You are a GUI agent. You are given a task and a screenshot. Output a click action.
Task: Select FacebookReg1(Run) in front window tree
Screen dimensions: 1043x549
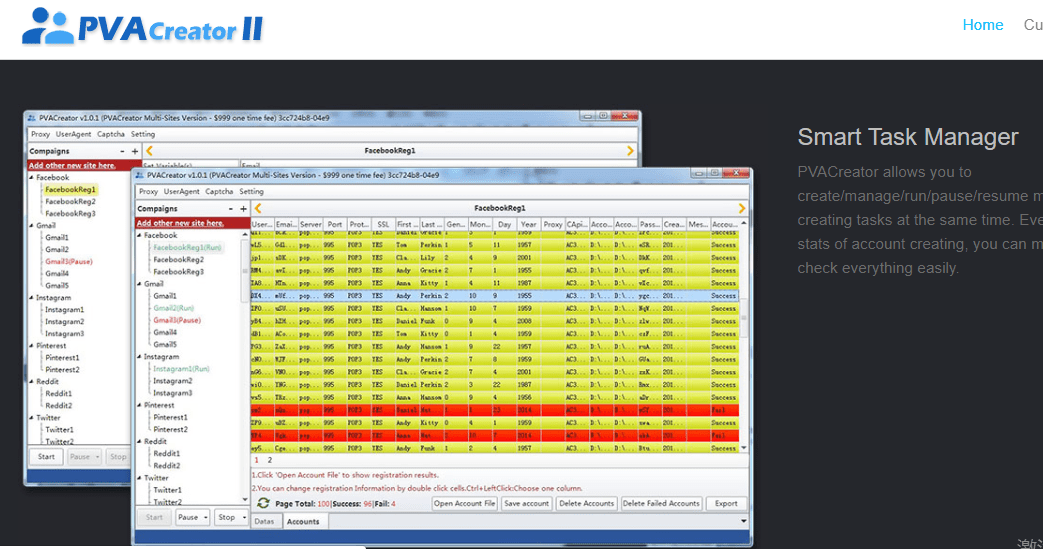point(187,248)
